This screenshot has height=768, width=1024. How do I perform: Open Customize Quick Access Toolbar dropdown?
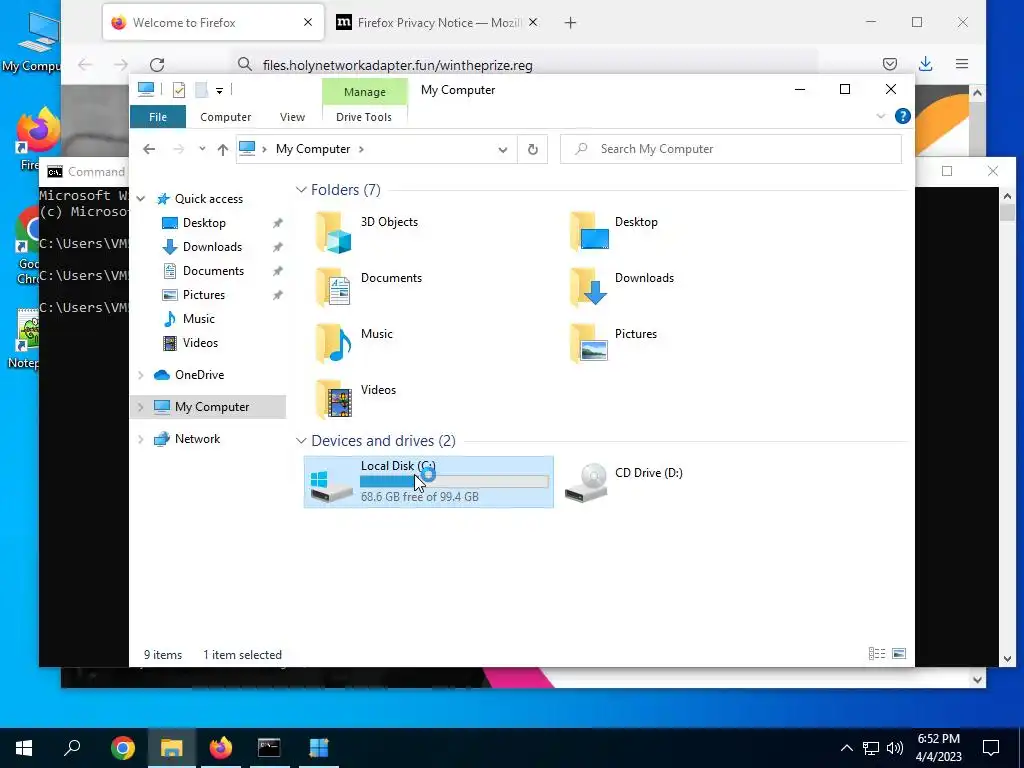coord(219,91)
